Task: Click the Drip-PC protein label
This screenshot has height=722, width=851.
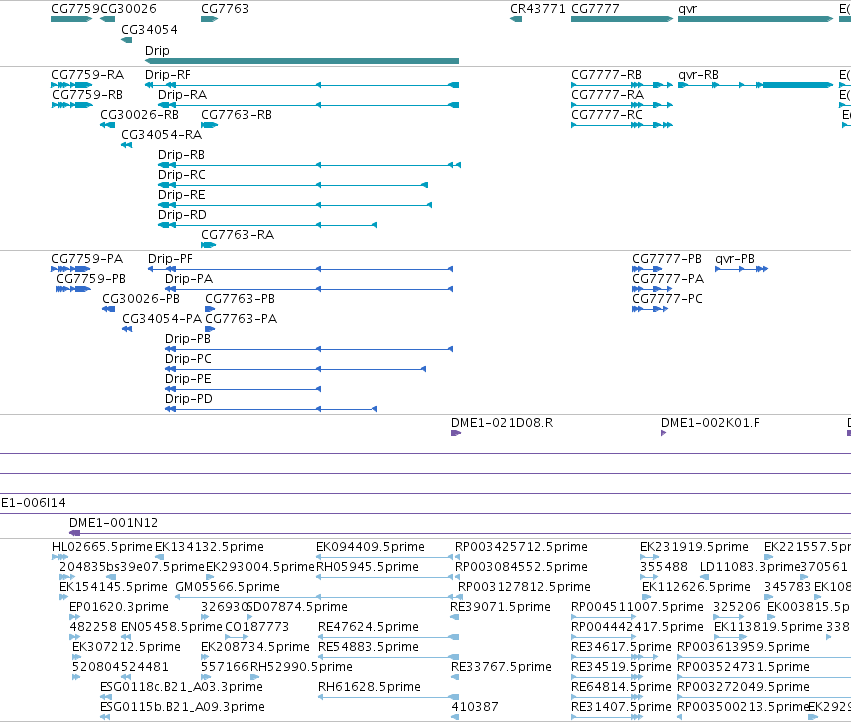Action: (188, 359)
